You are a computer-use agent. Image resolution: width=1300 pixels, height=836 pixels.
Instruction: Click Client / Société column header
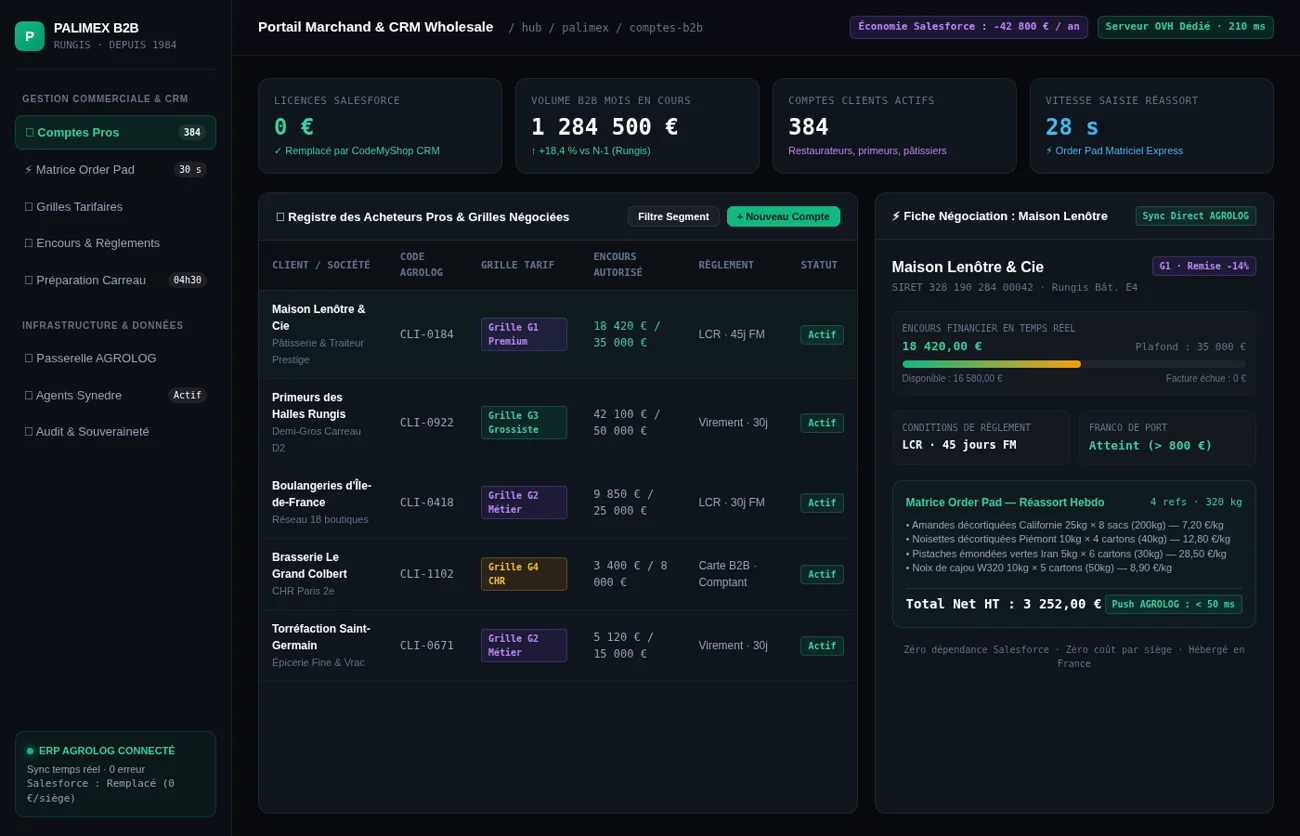[321, 265]
